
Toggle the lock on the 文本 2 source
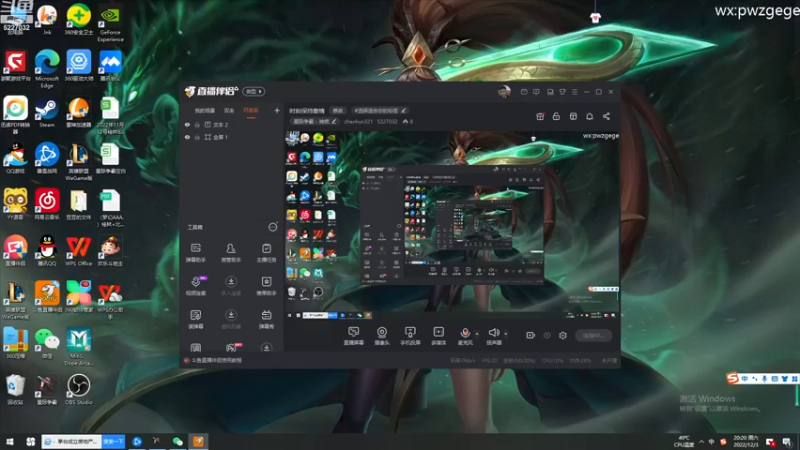(x=197, y=124)
